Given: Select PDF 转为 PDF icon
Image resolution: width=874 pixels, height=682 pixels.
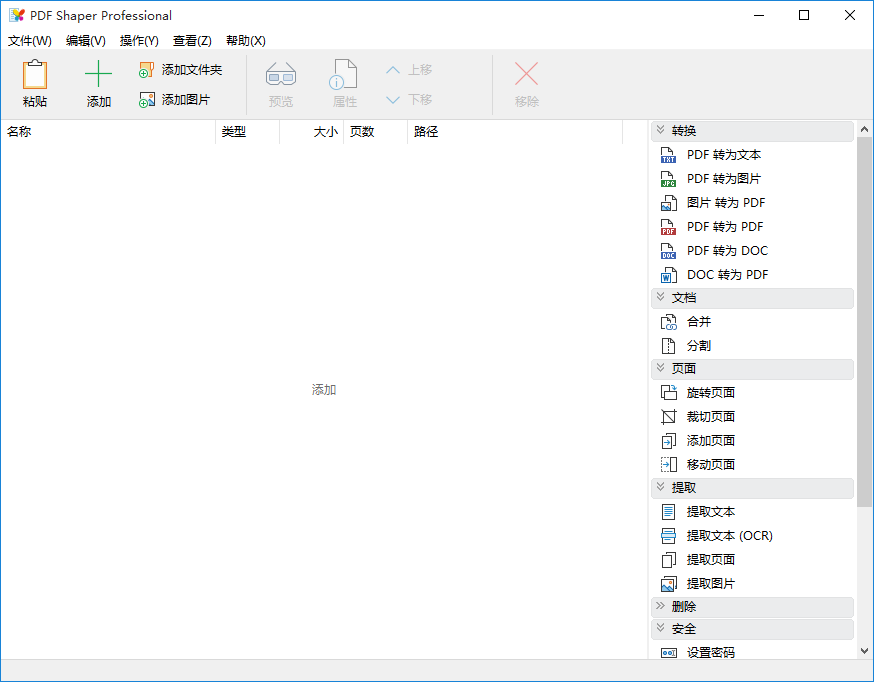Looking at the screenshot, I should pyautogui.click(x=668, y=227).
